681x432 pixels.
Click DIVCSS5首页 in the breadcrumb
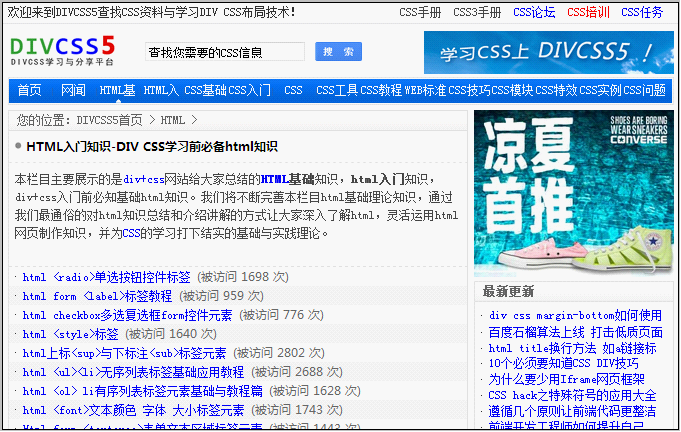tap(109, 120)
